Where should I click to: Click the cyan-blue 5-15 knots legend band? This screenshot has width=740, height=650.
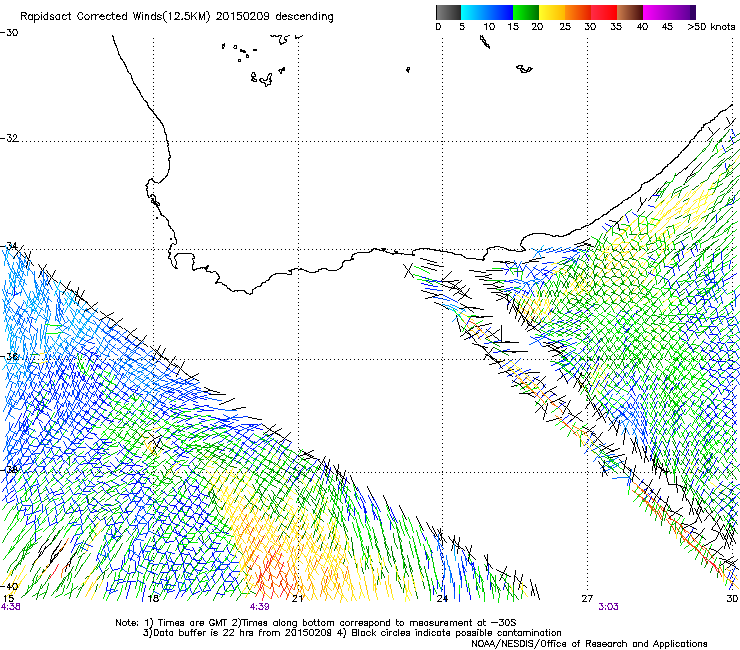coord(487,12)
